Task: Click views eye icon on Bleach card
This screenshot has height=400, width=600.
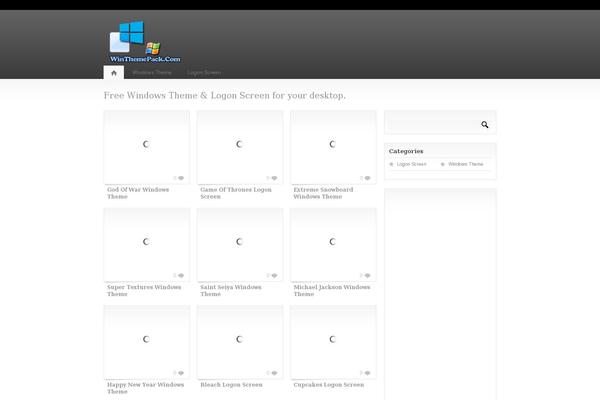Action: [274, 373]
